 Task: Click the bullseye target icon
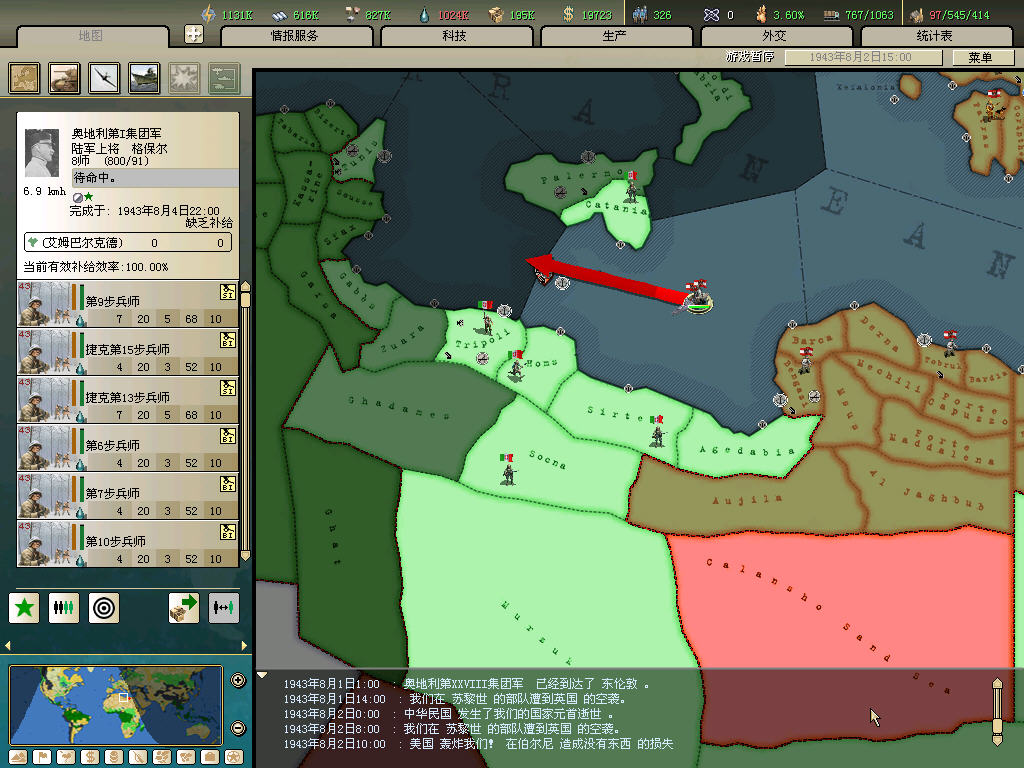(104, 607)
